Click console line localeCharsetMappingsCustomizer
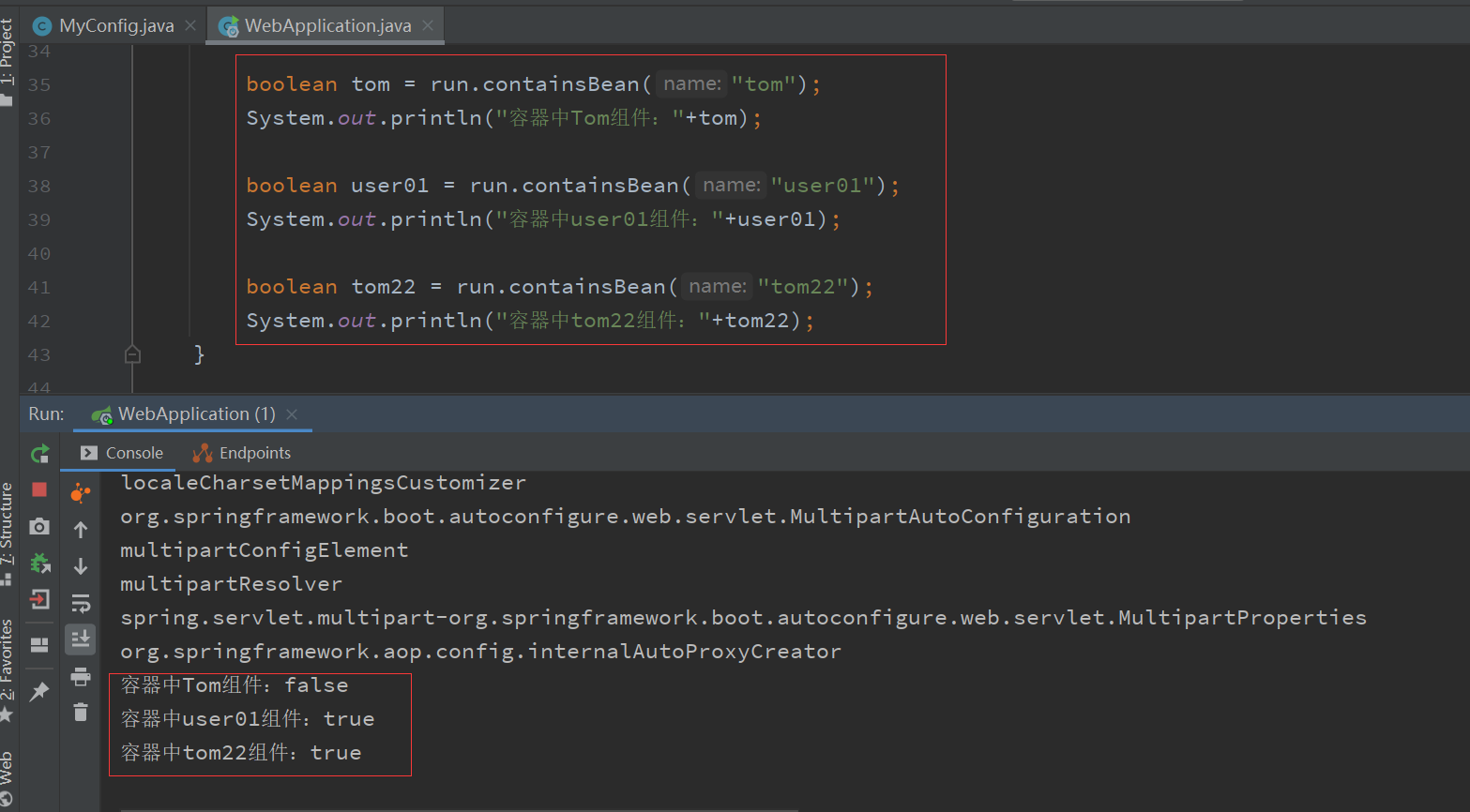 (x=324, y=483)
